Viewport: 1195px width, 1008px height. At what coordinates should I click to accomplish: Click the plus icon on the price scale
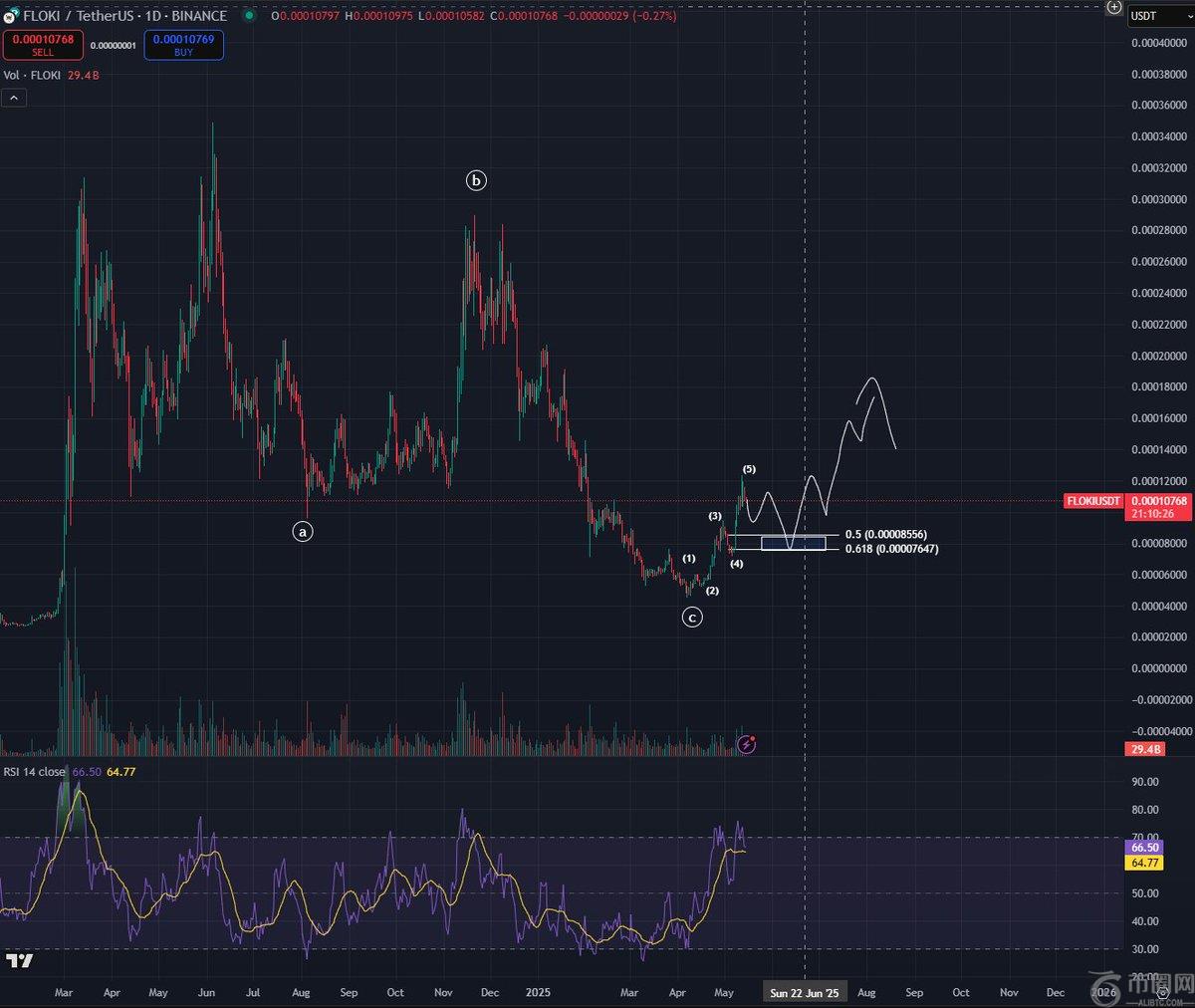click(x=1114, y=7)
